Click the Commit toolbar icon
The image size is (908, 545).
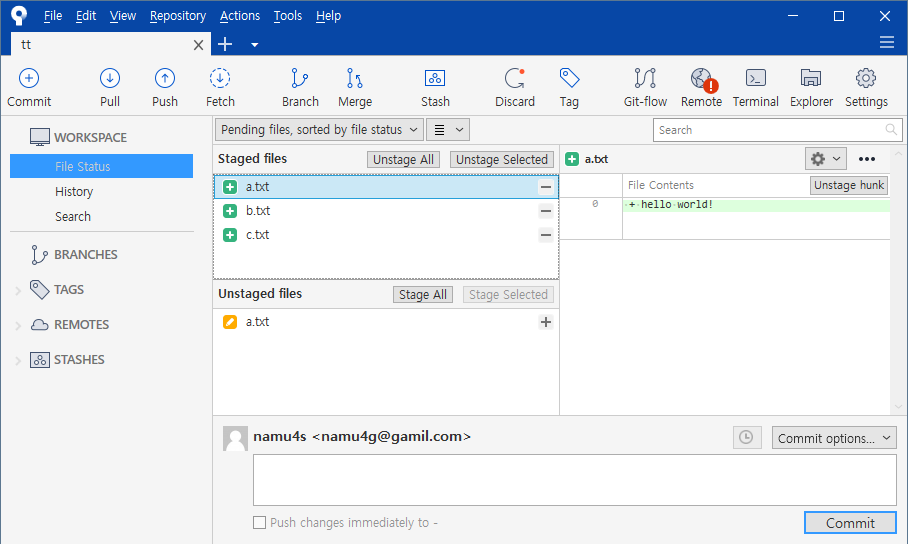pyautogui.click(x=29, y=80)
